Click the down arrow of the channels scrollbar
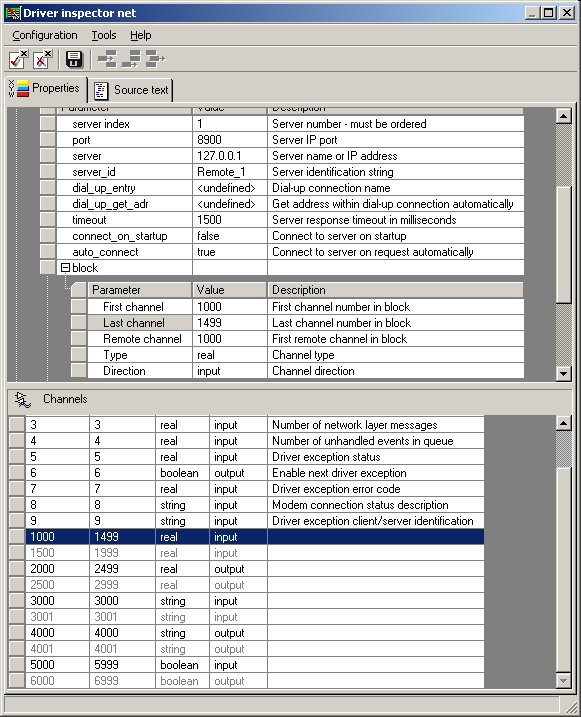Image resolution: width=581 pixels, height=717 pixels. [x=564, y=680]
